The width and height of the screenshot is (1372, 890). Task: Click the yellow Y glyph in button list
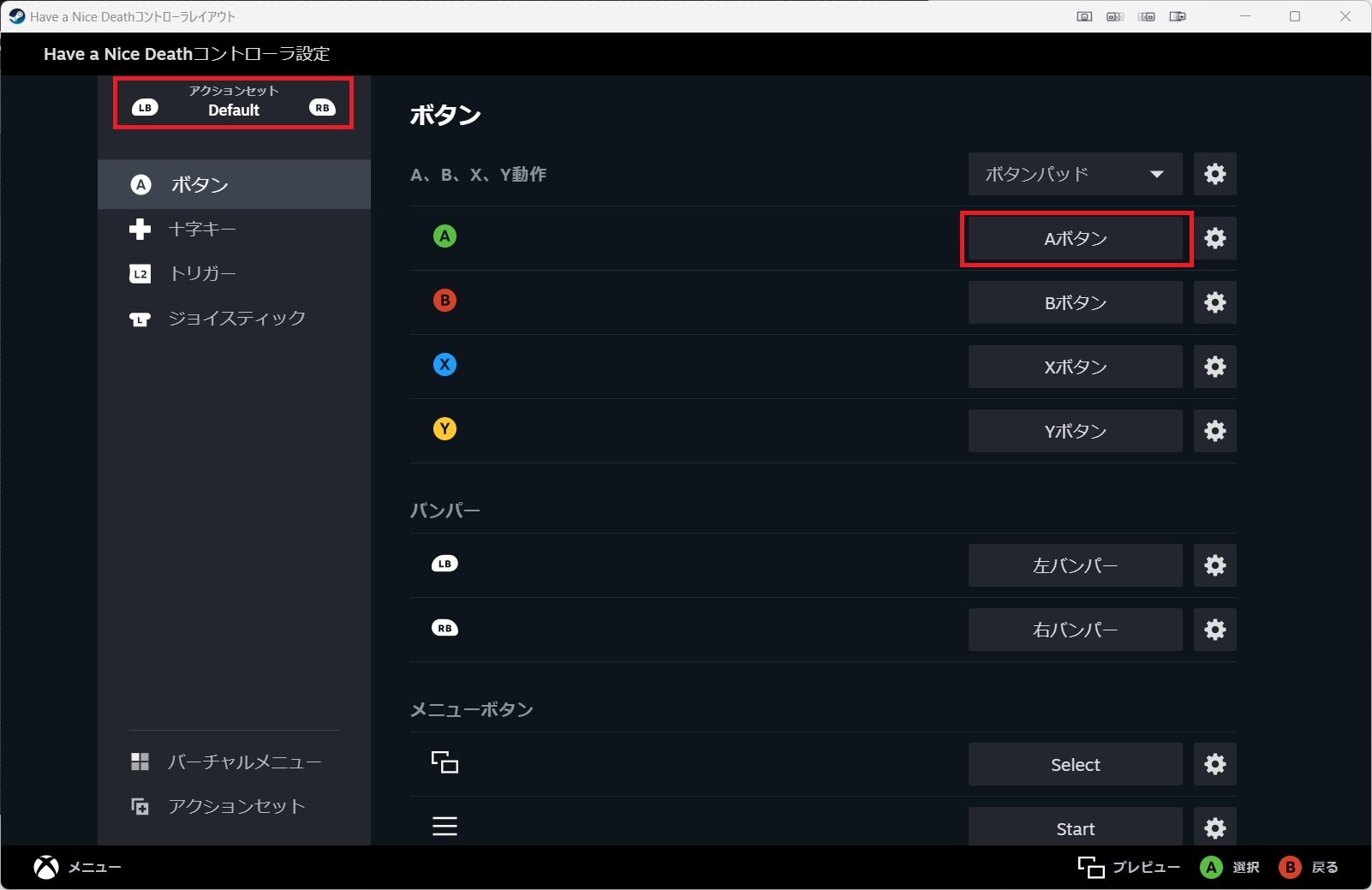pyautogui.click(x=444, y=429)
